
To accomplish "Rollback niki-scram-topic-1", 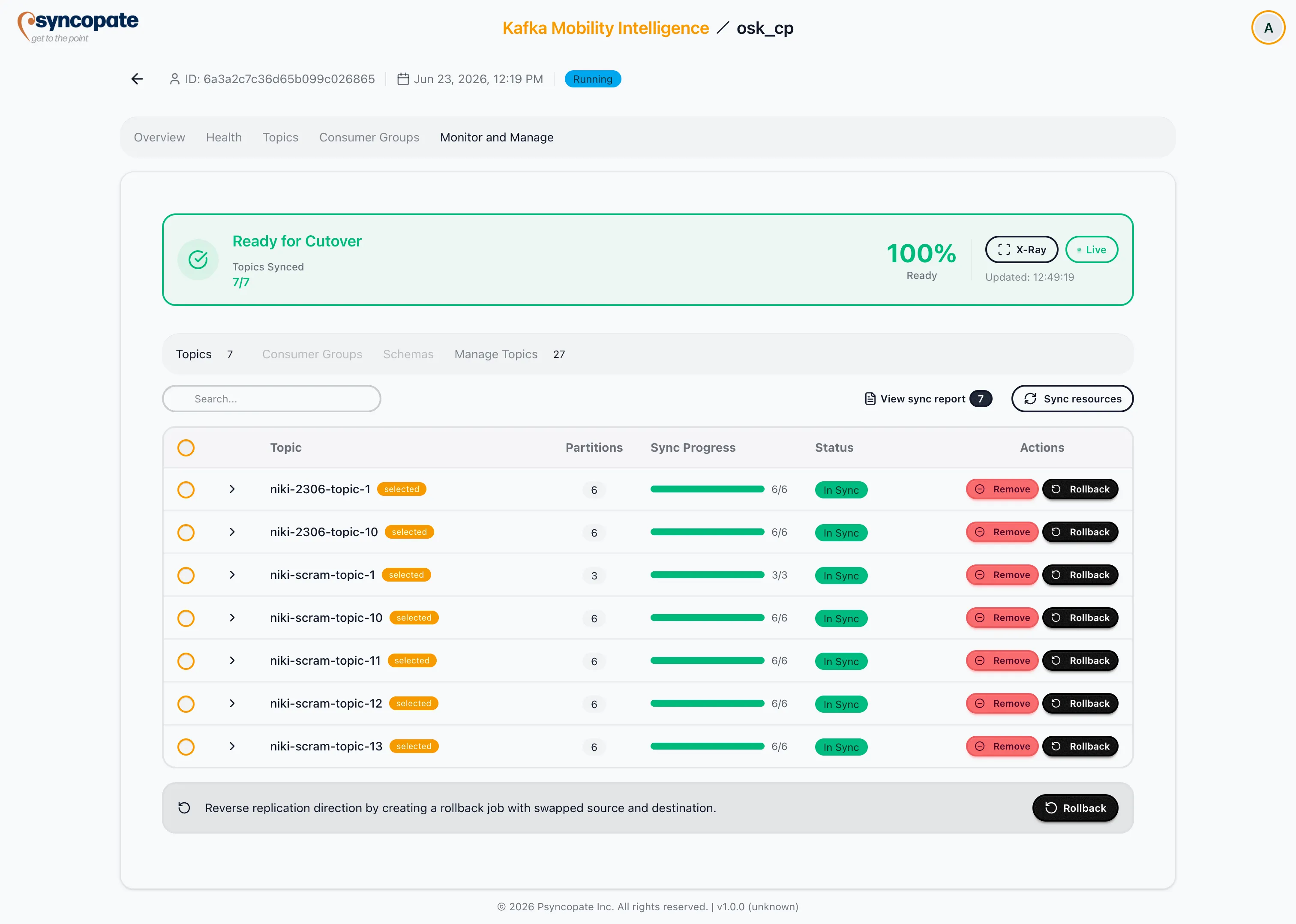I will click(x=1080, y=575).
